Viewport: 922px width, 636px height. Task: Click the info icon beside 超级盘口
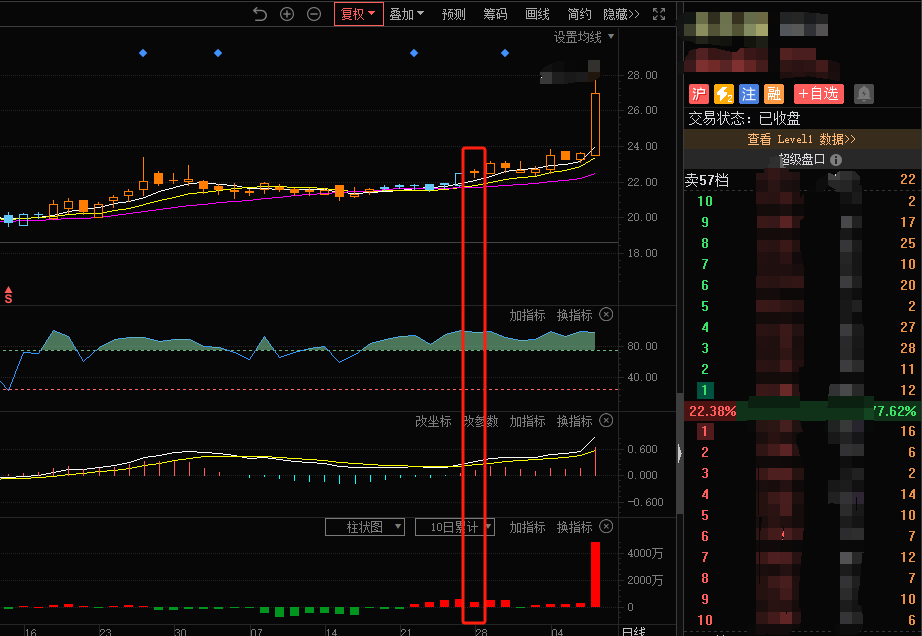tap(835, 160)
